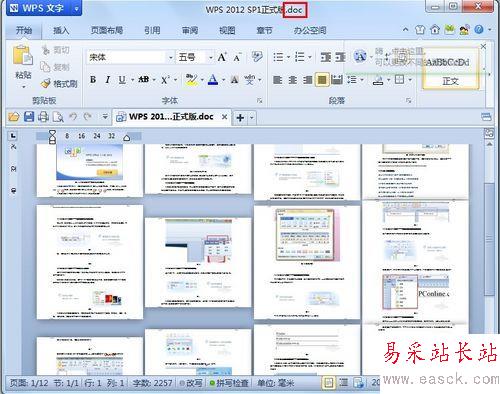Collapse the ribbon with the up chevron

[405, 30]
